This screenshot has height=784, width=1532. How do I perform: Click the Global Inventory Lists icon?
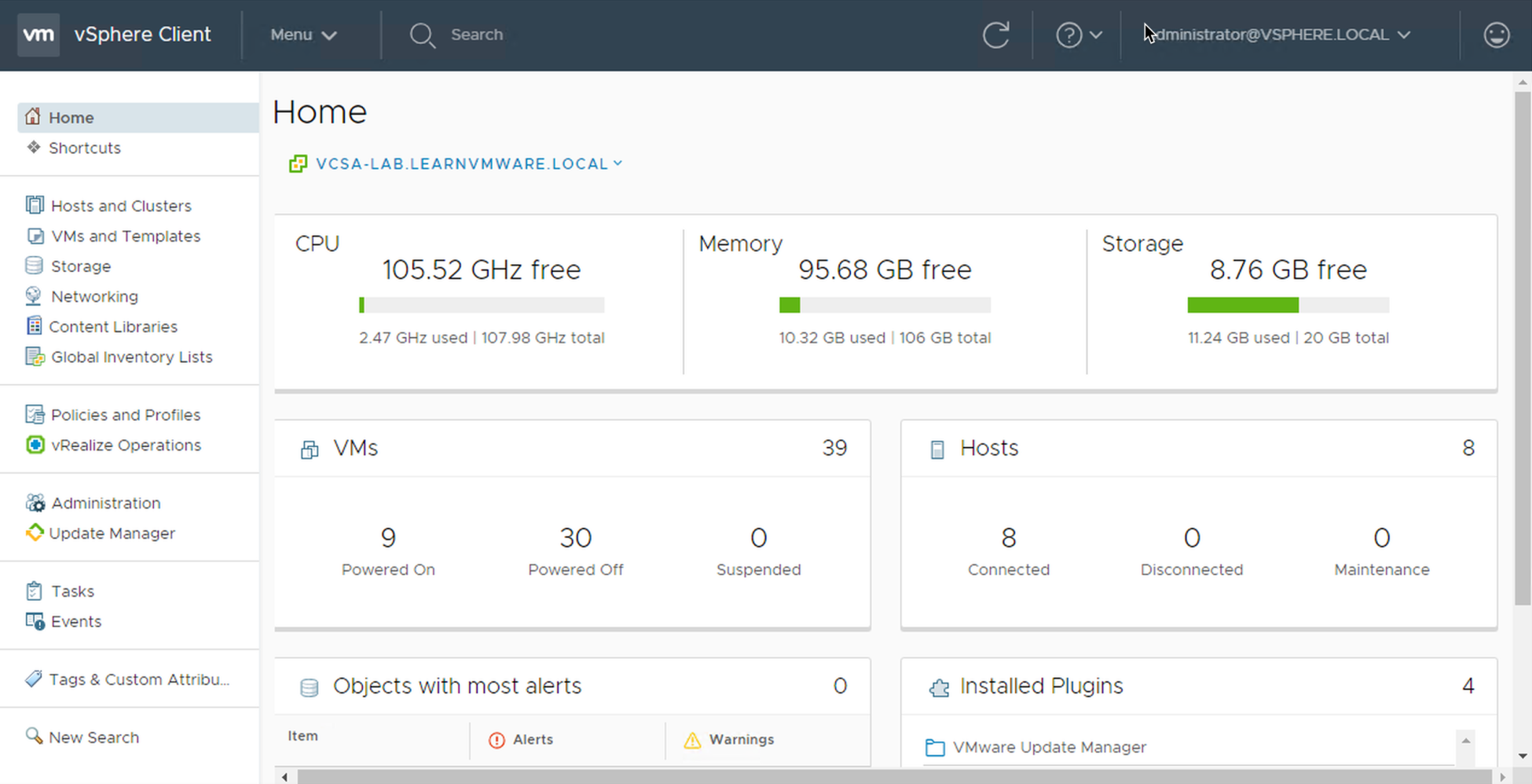click(x=35, y=357)
